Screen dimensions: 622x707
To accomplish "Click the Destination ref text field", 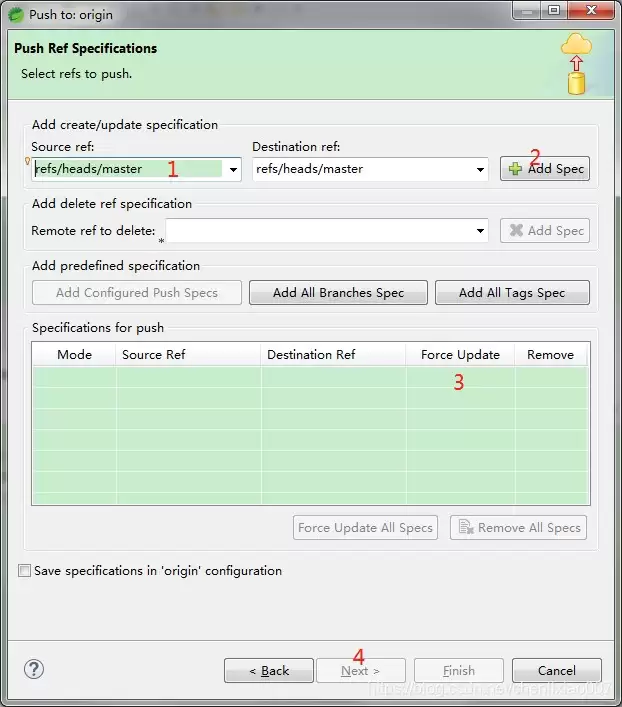I will 364,169.
